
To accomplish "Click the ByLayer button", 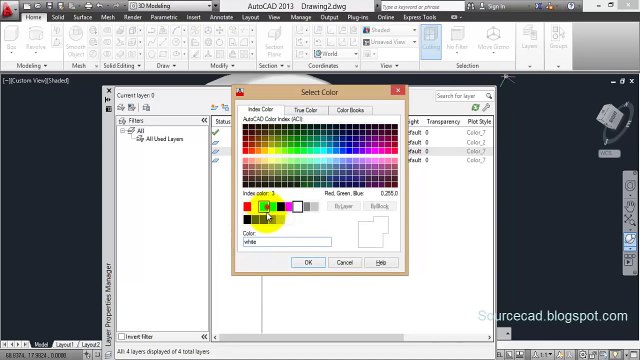I will click(343, 206).
